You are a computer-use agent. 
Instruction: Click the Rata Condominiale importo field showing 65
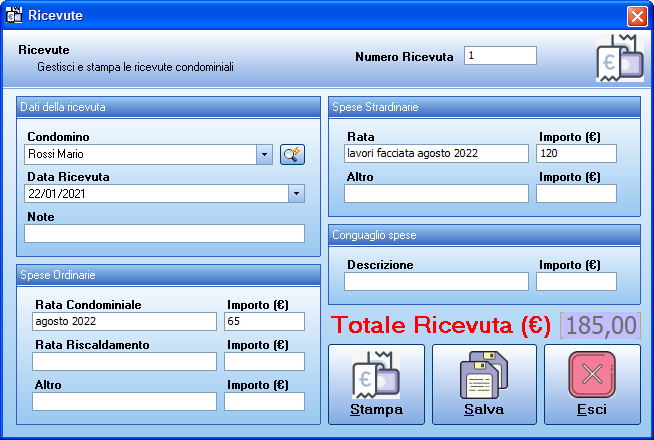pos(264,322)
